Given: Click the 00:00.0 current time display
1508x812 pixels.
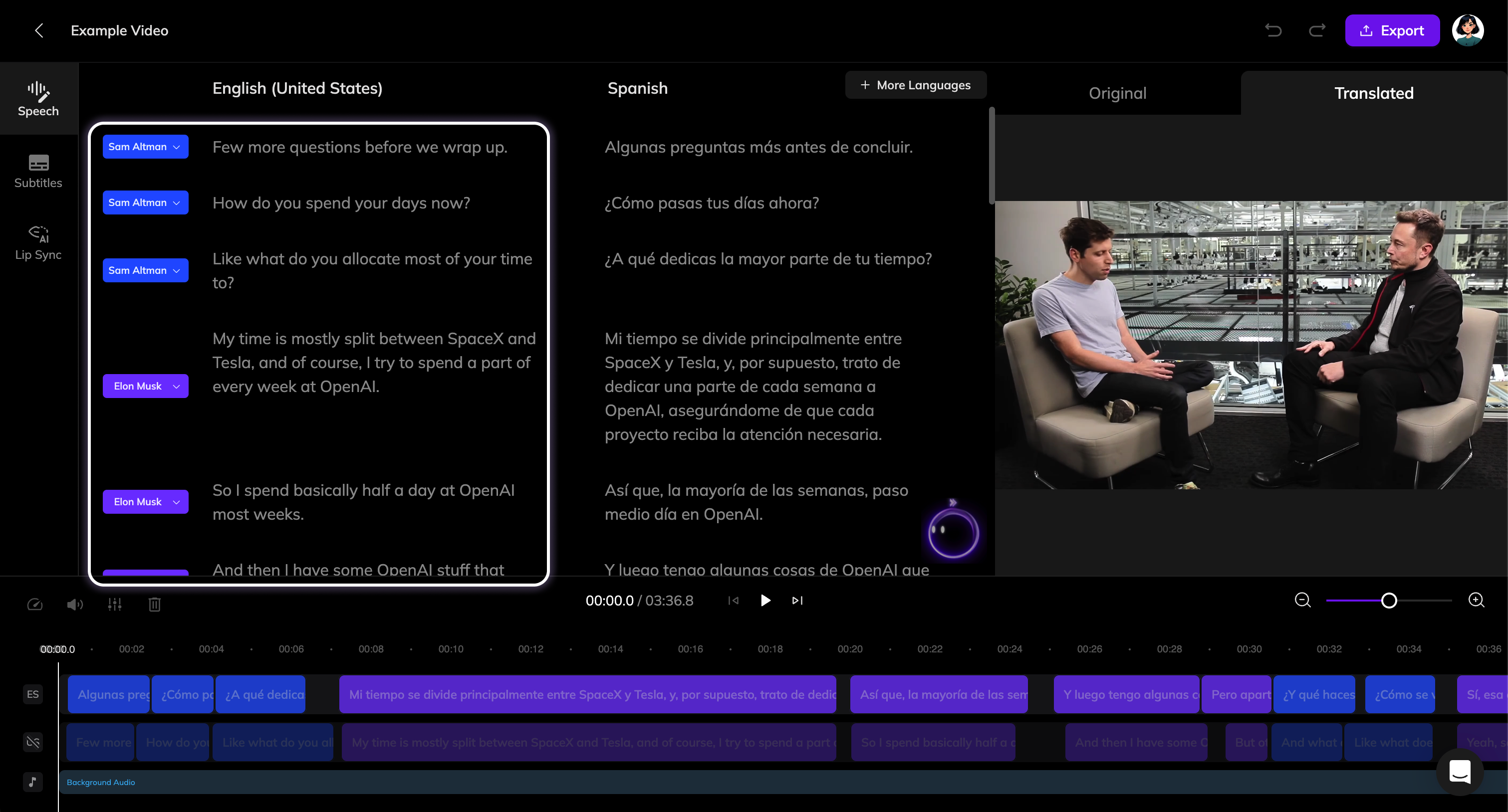Looking at the screenshot, I should pos(609,600).
